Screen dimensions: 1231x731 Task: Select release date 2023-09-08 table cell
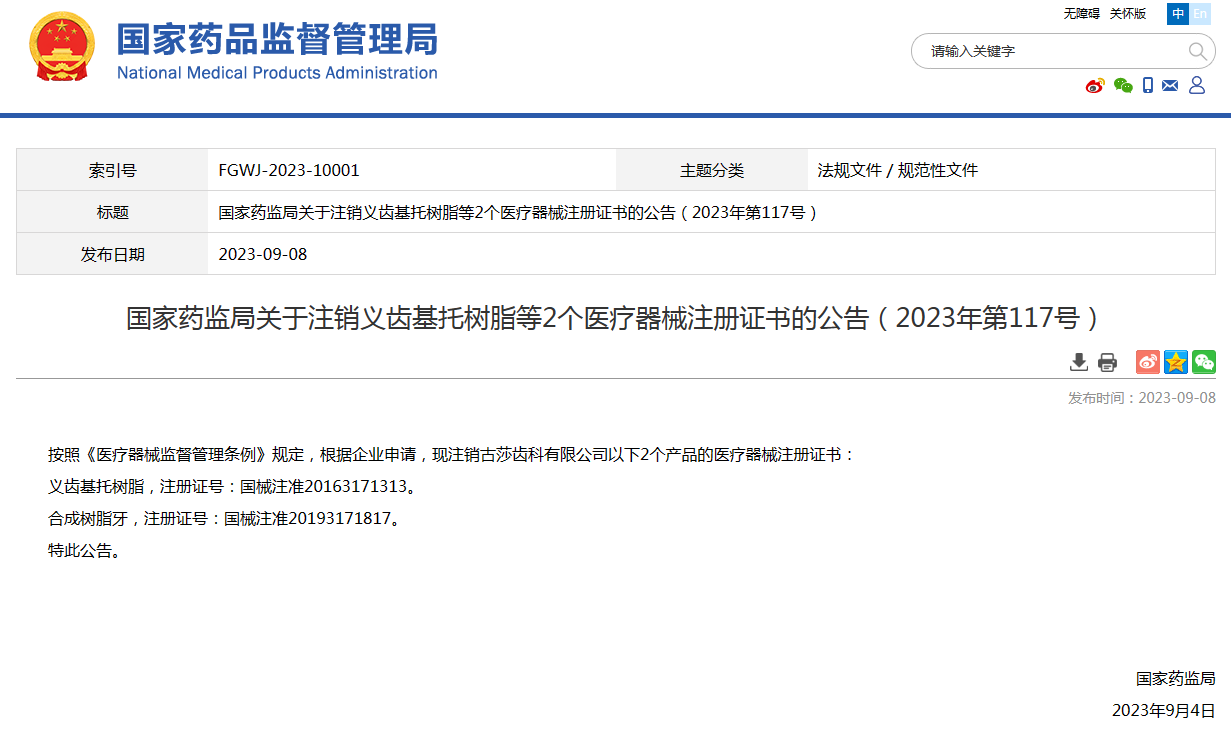pos(711,254)
